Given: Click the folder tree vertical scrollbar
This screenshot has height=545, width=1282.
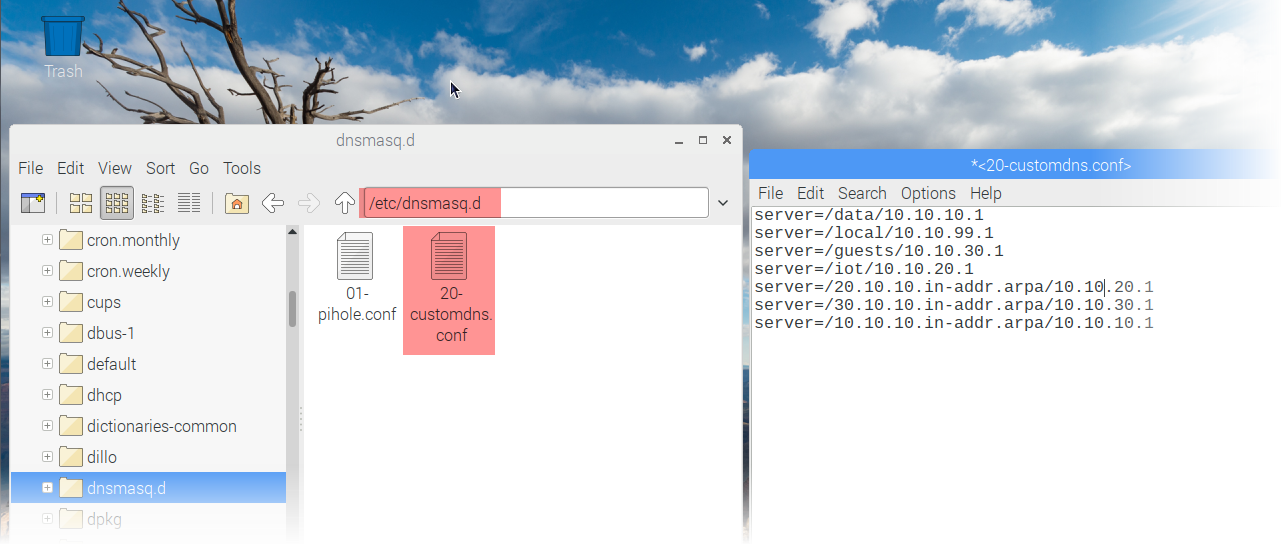Looking at the screenshot, I should coord(292,308).
